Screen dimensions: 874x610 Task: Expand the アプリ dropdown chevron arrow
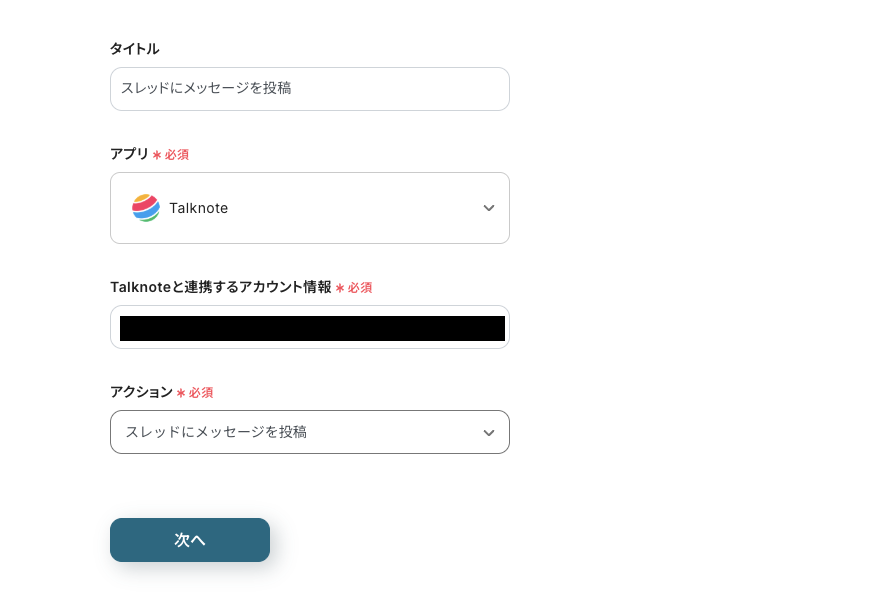pyautogui.click(x=489, y=208)
